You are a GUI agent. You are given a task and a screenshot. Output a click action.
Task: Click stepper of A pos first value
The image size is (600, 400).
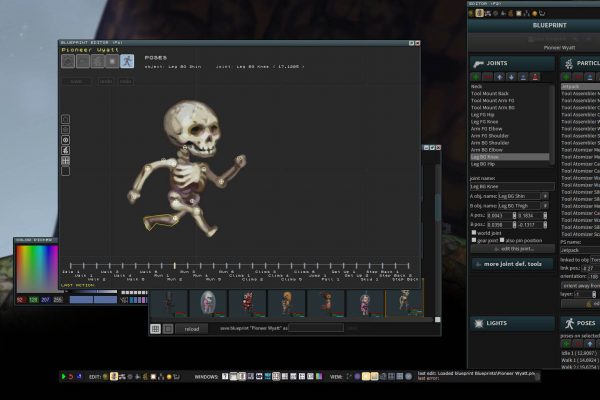(514, 216)
